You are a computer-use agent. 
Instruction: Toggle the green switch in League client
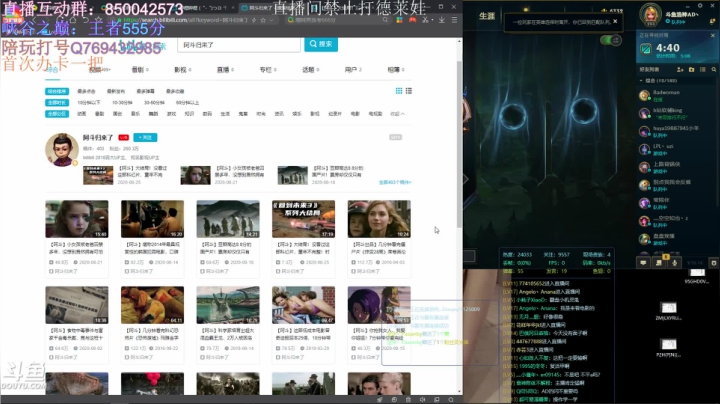(x=611, y=40)
